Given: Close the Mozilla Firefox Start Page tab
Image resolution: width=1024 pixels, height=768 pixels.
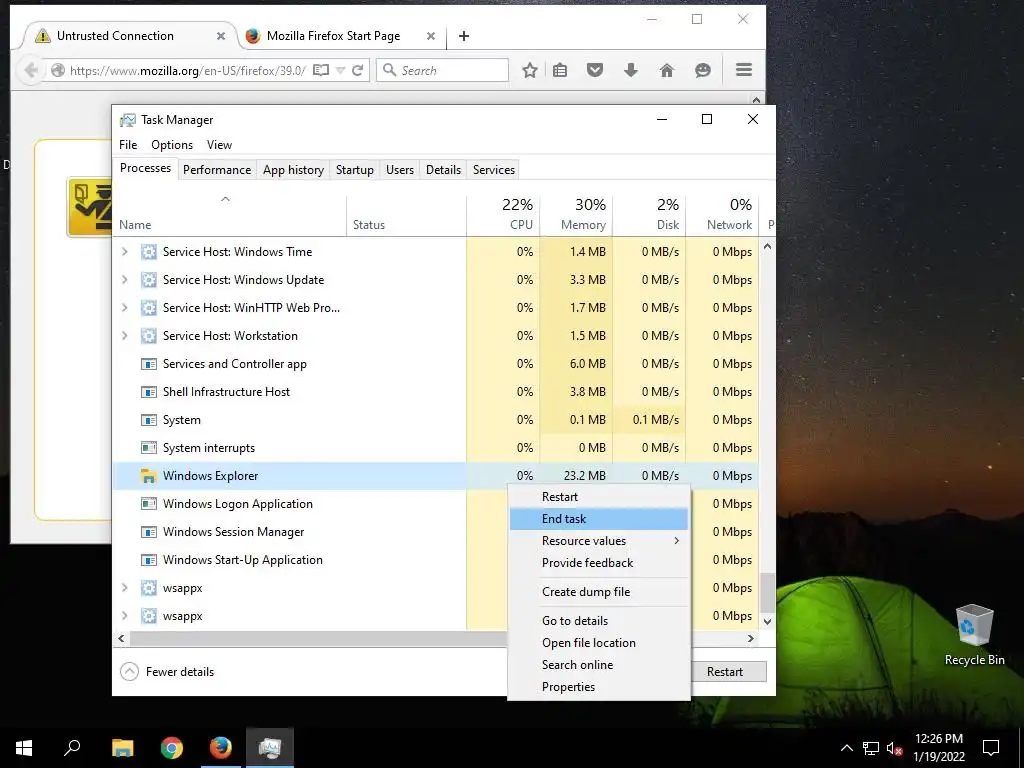Looking at the screenshot, I should pos(430,36).
